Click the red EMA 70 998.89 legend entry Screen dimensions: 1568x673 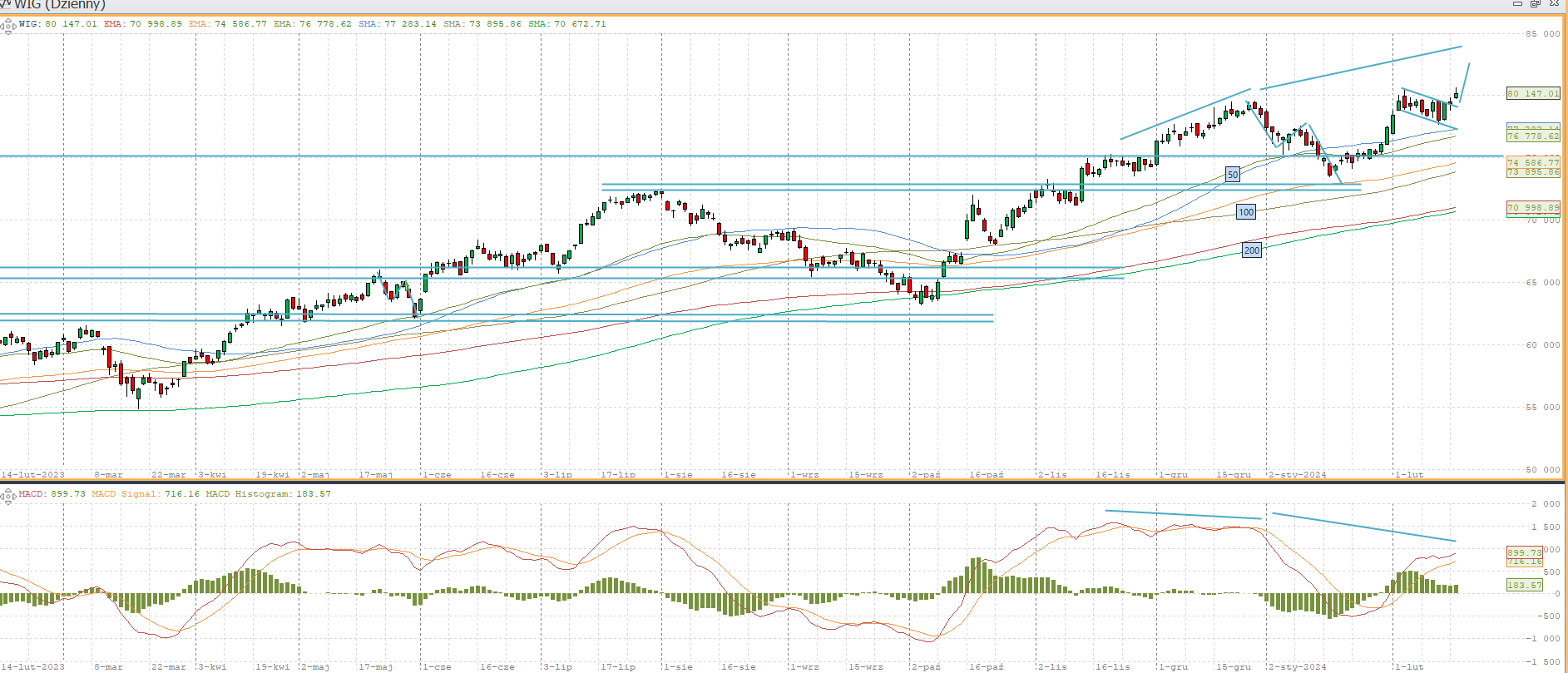[143, 24]
